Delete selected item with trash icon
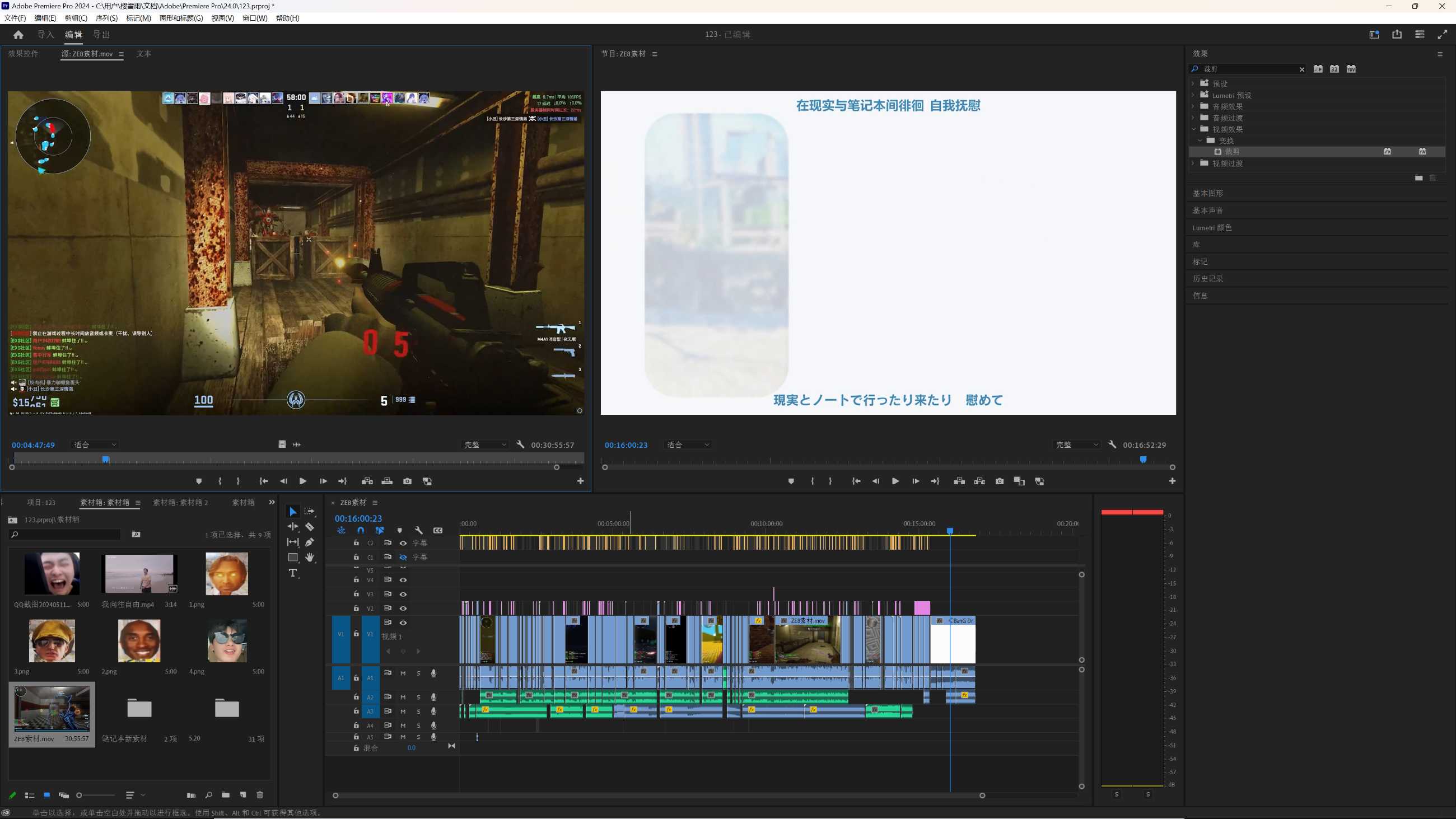This screenshot has width=1456, height=819. coord(259,795)
